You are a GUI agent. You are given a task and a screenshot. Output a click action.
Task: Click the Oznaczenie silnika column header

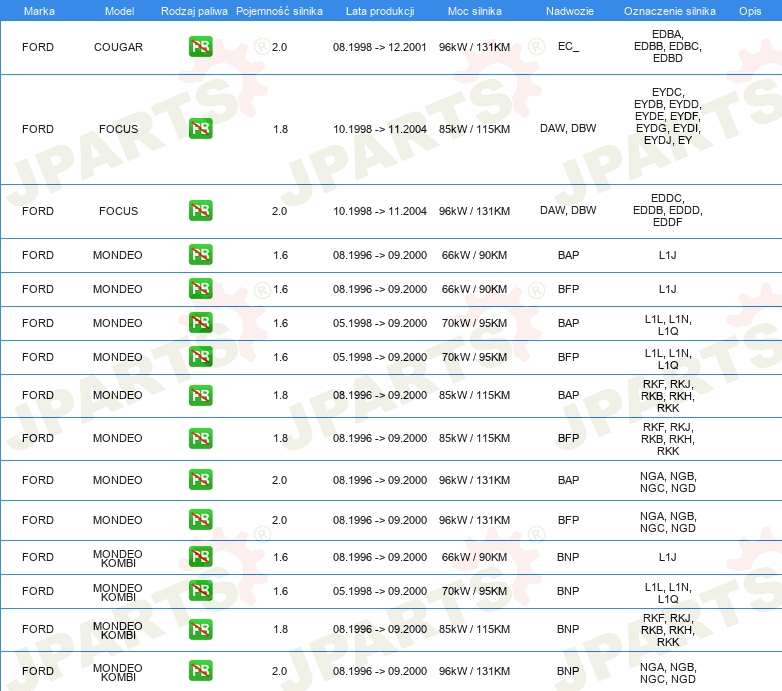click(x=668, y=10)
